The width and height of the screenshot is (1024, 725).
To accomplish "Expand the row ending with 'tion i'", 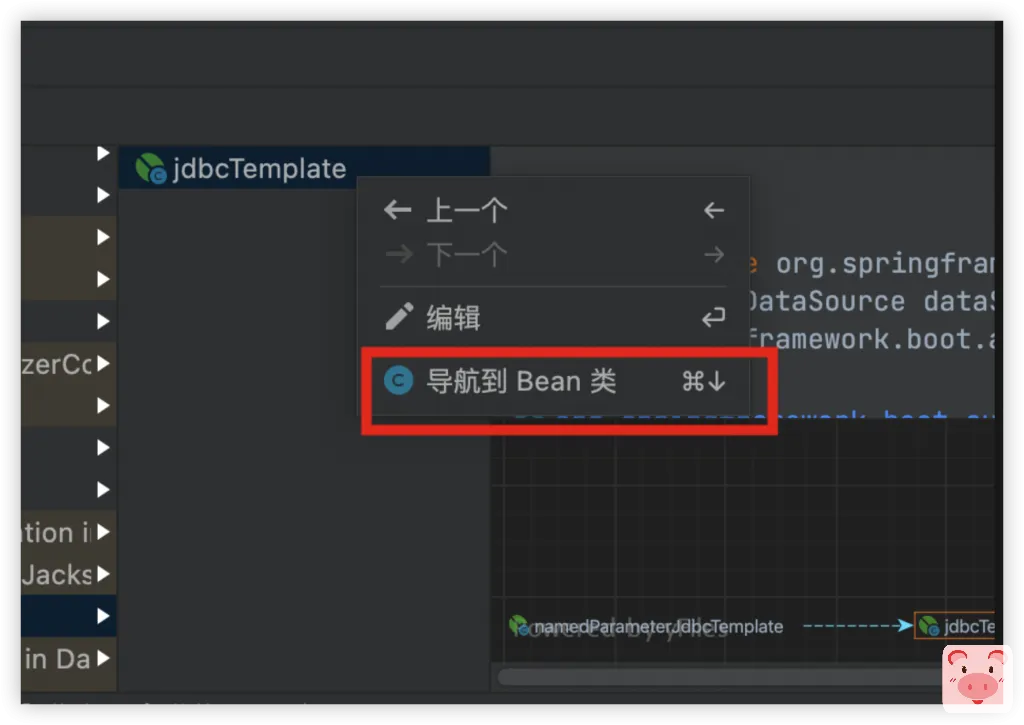I will (x=103, y=532).
